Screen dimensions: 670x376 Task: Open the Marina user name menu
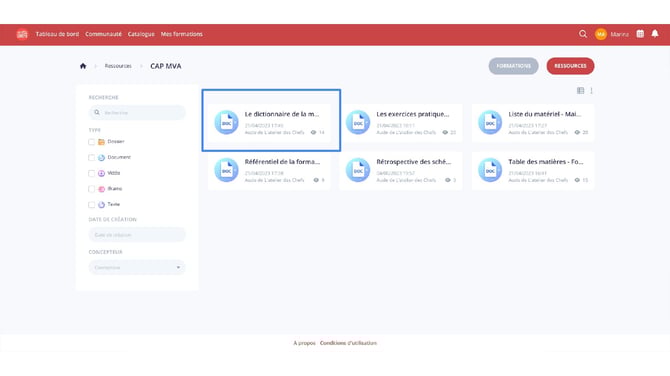pos(620,34)
